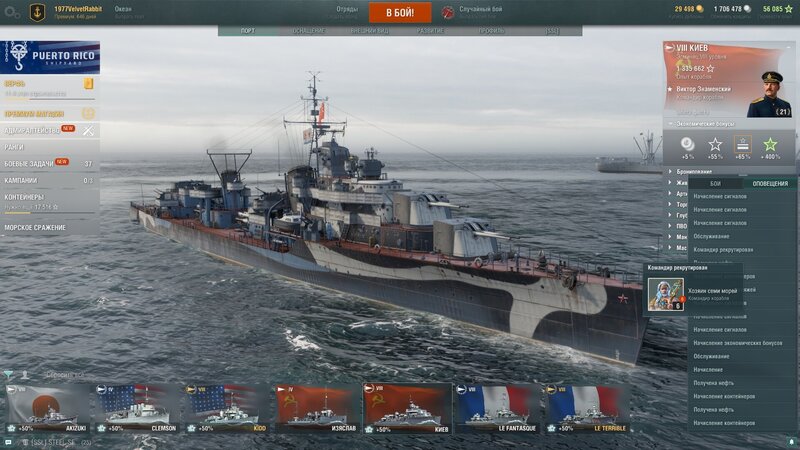This screenshot has height=450, width=800.
Task: Click the Akizuki +50% bonus badge icon
Action: tap(11, 429)
